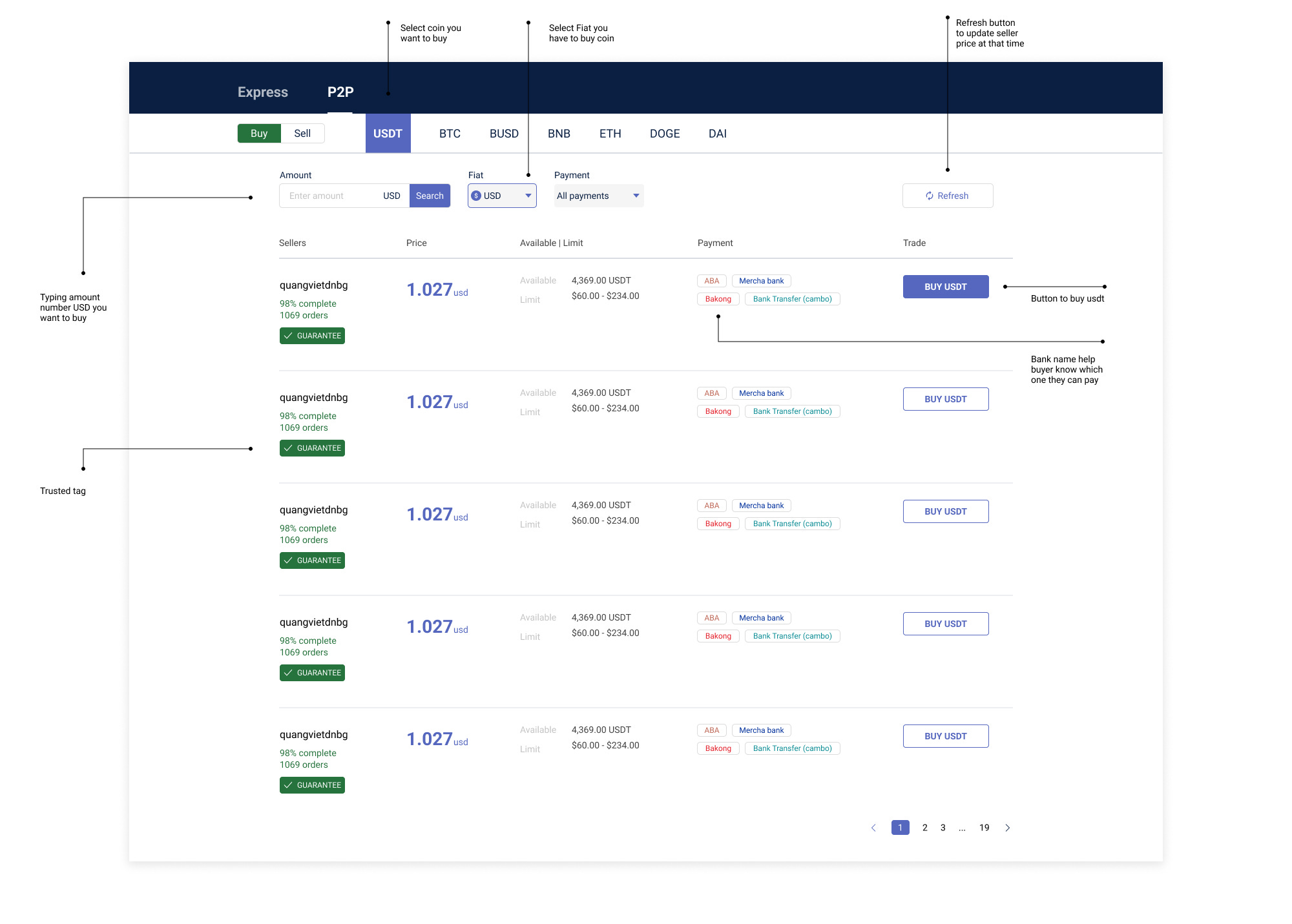The image size is (1292, 924).
Task: Open seller profile quangvietdnbg
Action: click(313, 285)
